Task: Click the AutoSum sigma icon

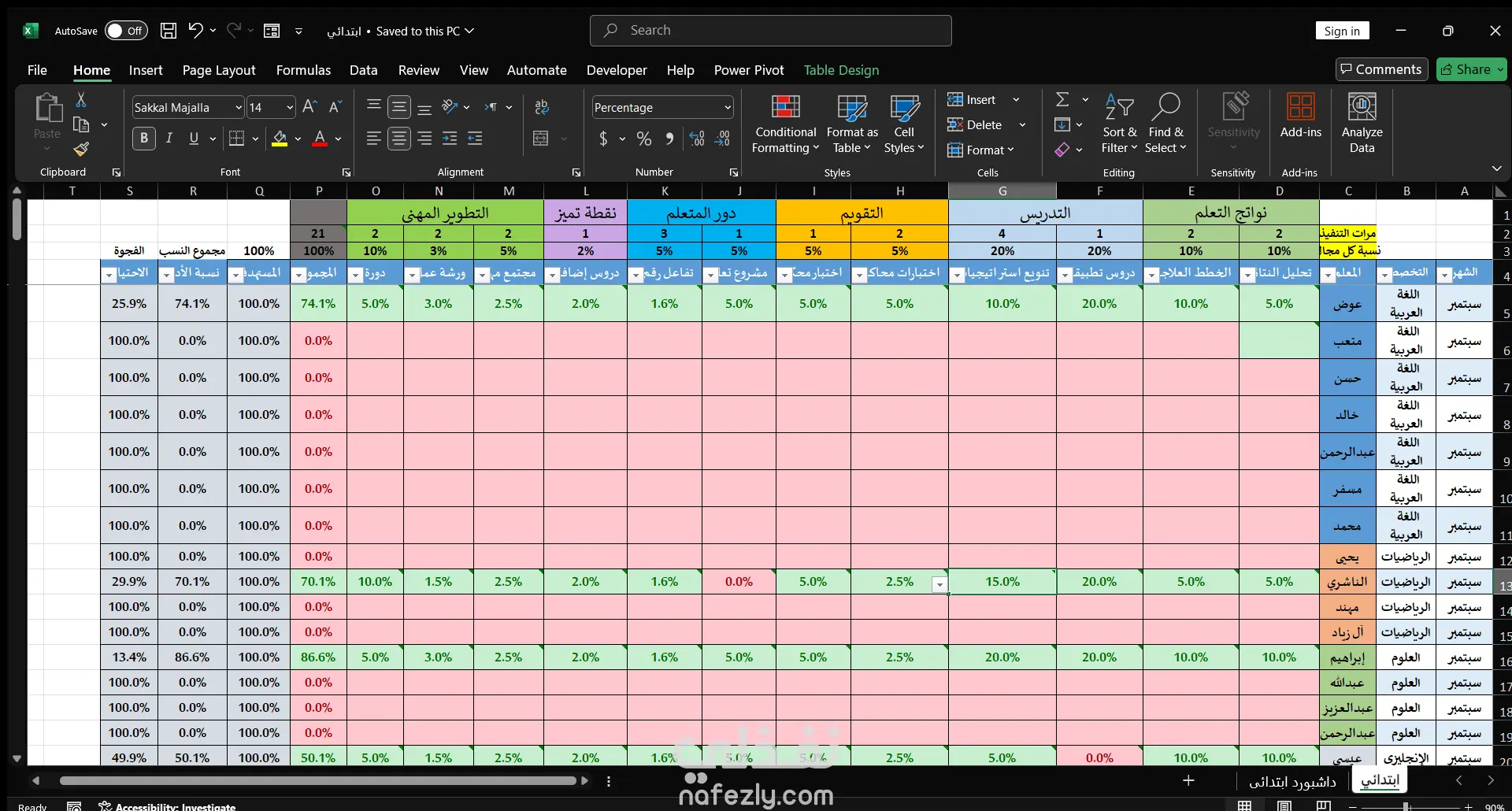Action: click(x=1062, y=99)
